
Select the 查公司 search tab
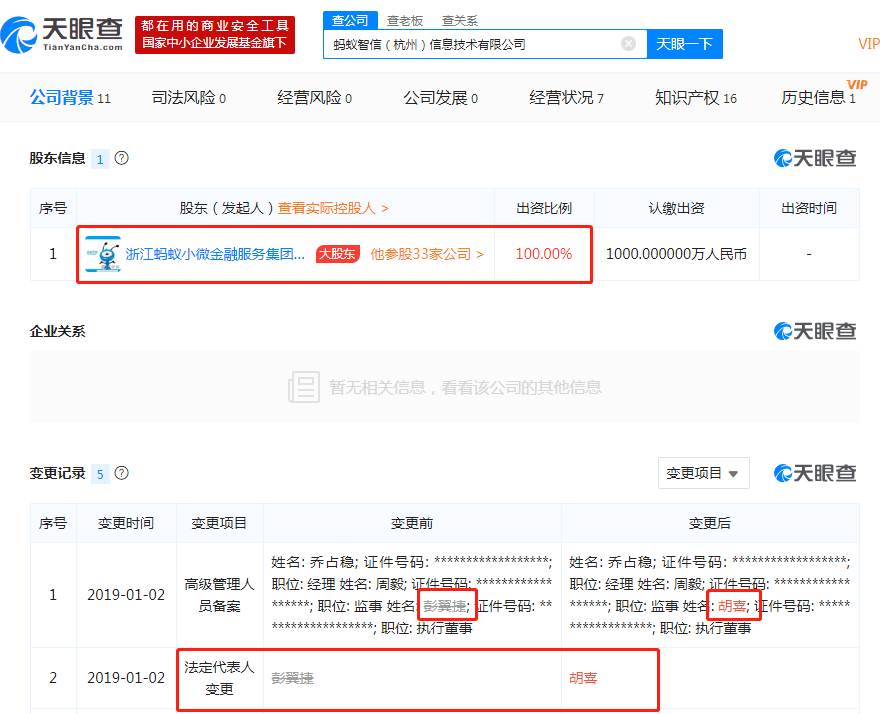(350, 20)
